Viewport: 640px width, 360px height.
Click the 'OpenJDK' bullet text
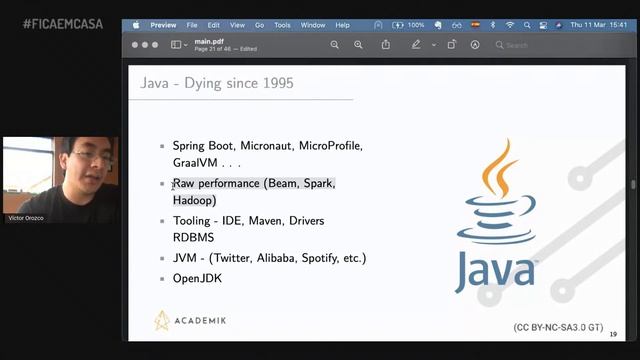pos(197,278)
